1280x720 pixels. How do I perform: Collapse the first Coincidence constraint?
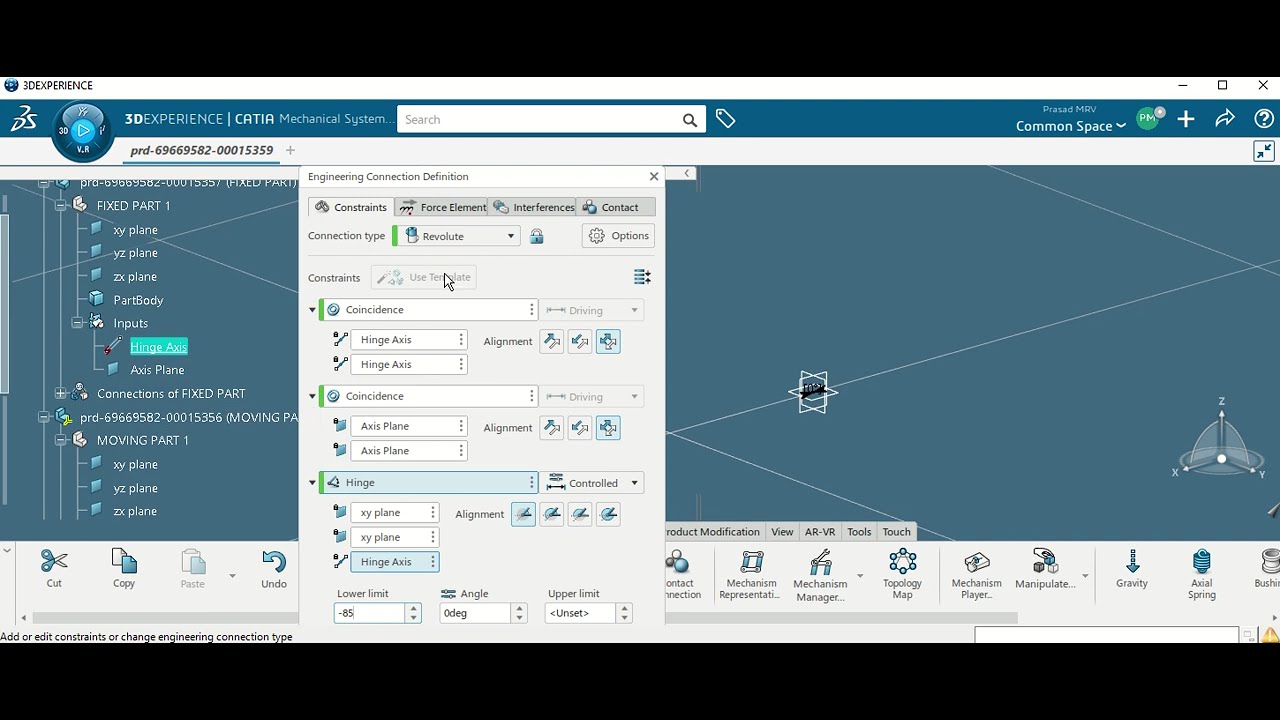pos(312,310)
